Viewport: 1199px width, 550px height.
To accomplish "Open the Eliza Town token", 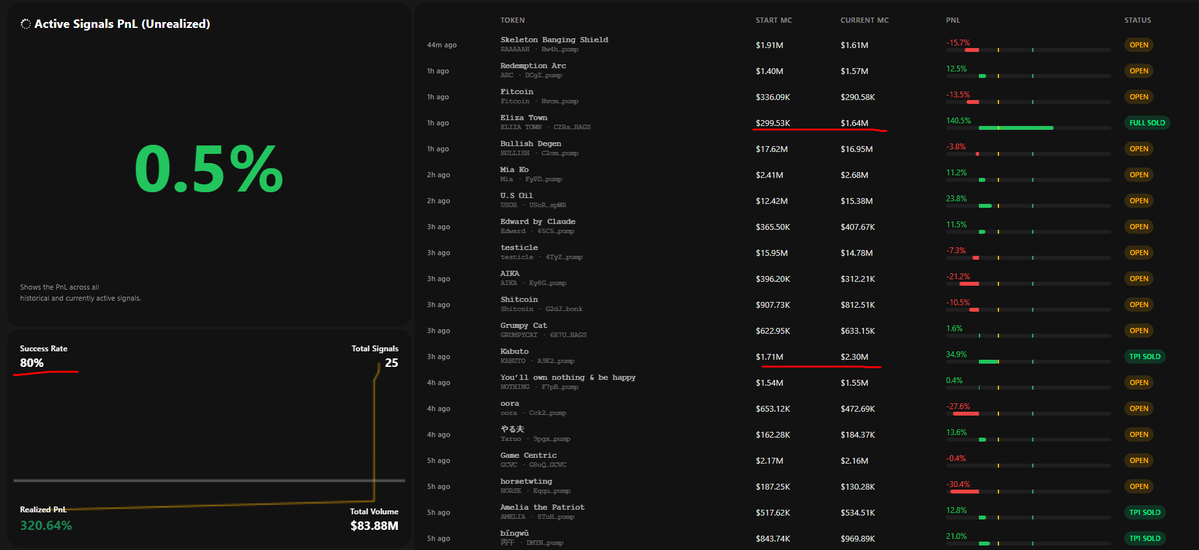I will click(x=524, y=118).
